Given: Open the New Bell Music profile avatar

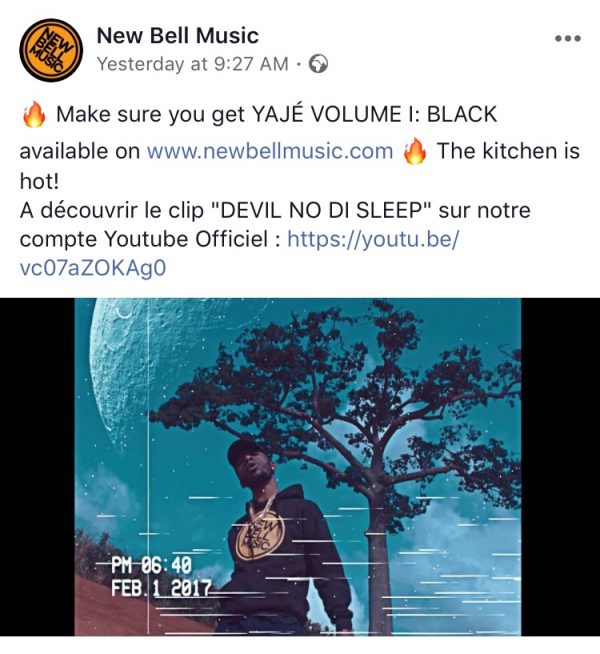Looking at the screenshot, I should (51, 50).
